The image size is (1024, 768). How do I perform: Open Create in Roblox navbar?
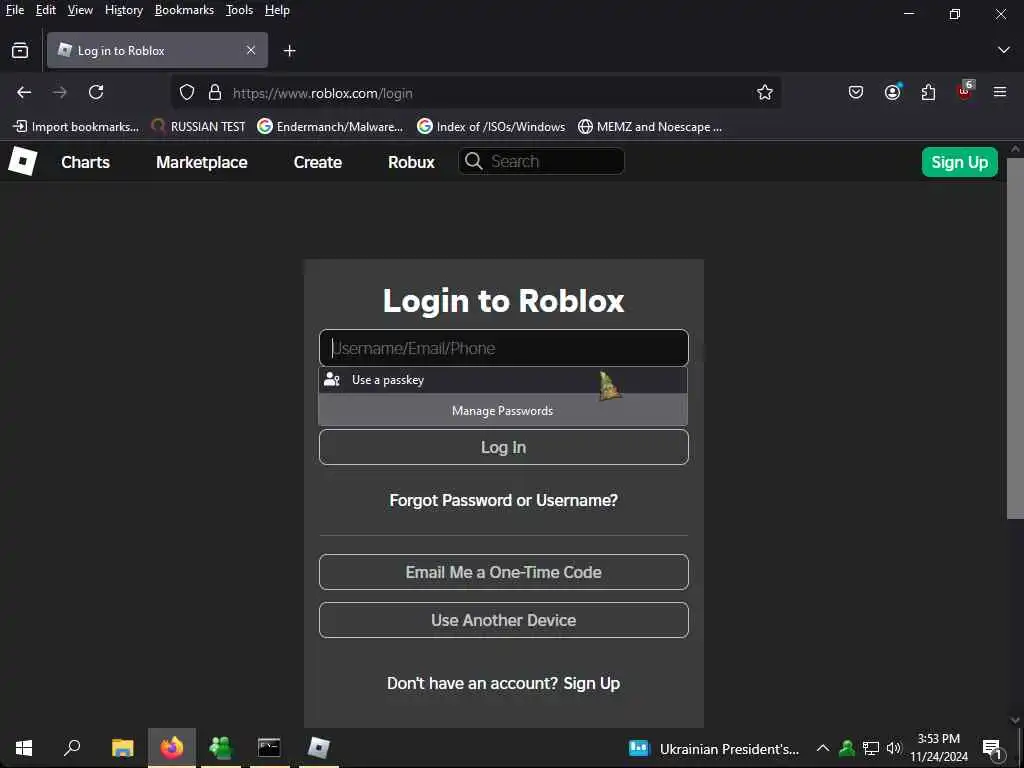(x=318, y=162)
